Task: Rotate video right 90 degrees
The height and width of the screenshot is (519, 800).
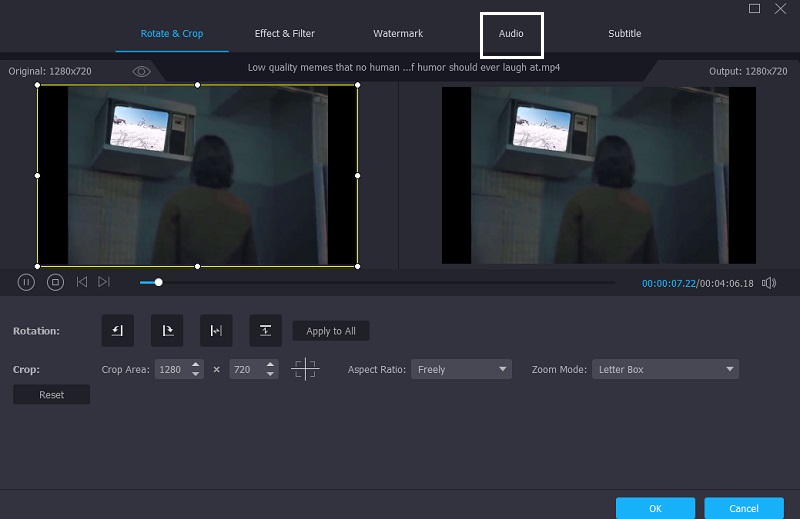Action: point(166,330)
